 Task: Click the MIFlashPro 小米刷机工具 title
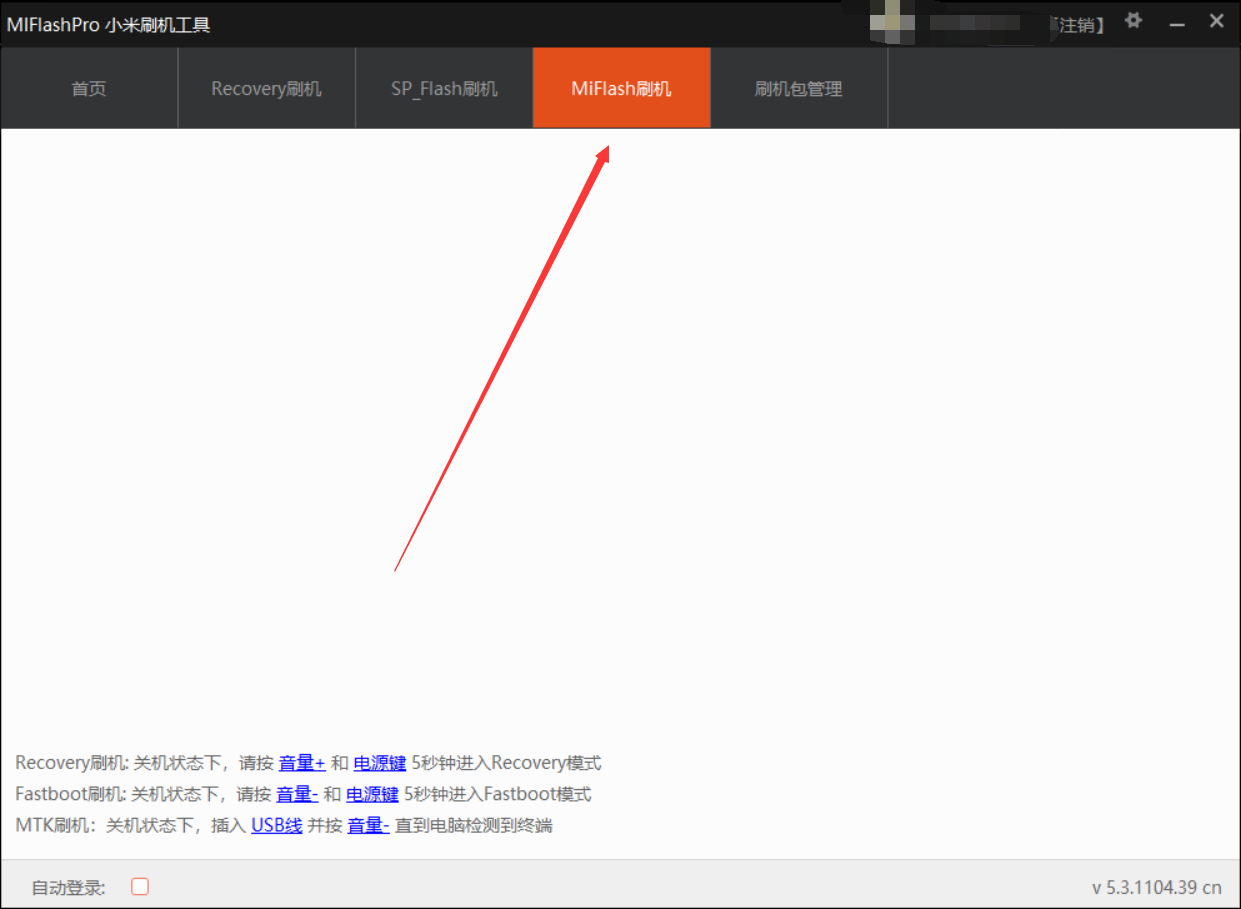click(x=109, y=25)
